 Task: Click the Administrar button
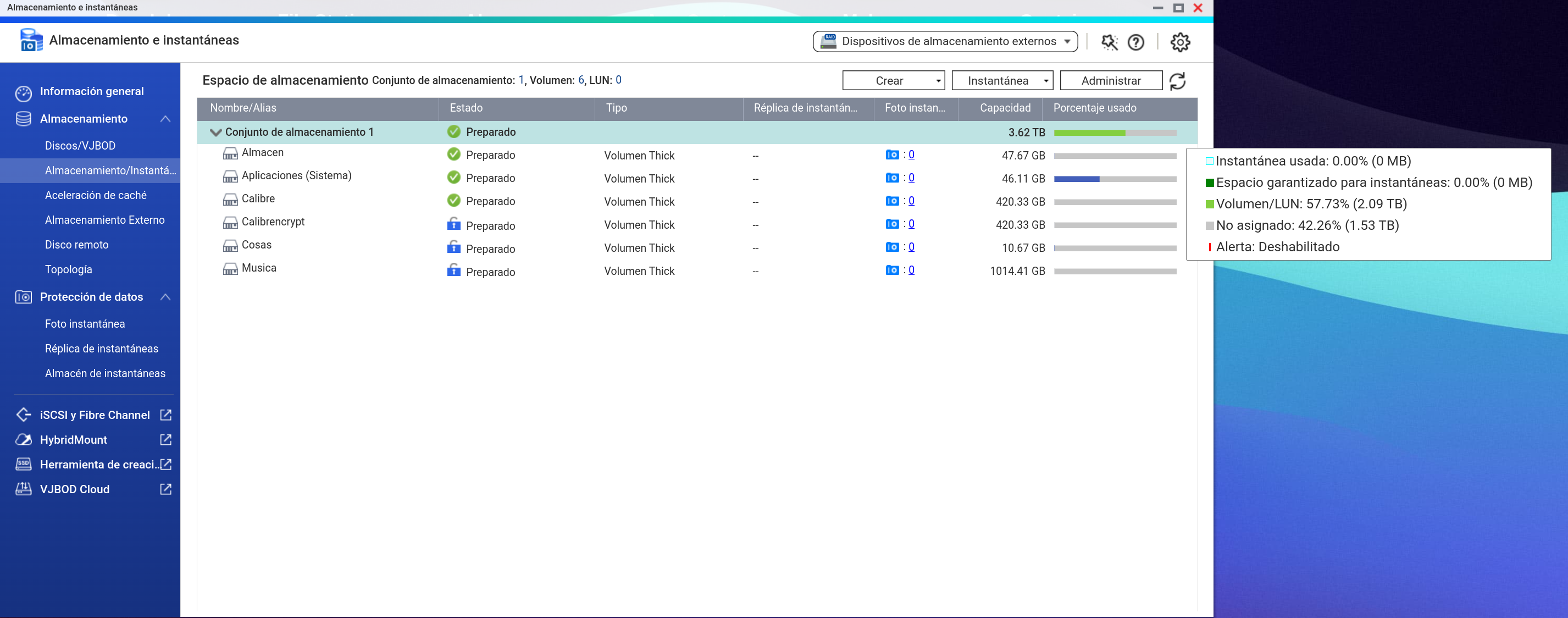point(1110,80)
